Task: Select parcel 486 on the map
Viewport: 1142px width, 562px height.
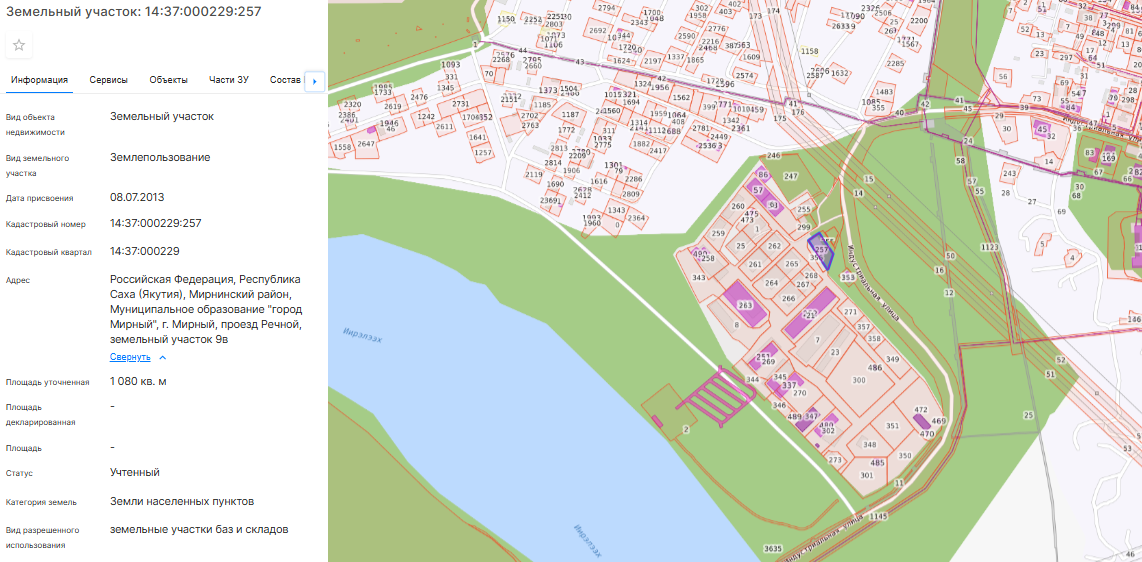Action: (x=875, y=368)
